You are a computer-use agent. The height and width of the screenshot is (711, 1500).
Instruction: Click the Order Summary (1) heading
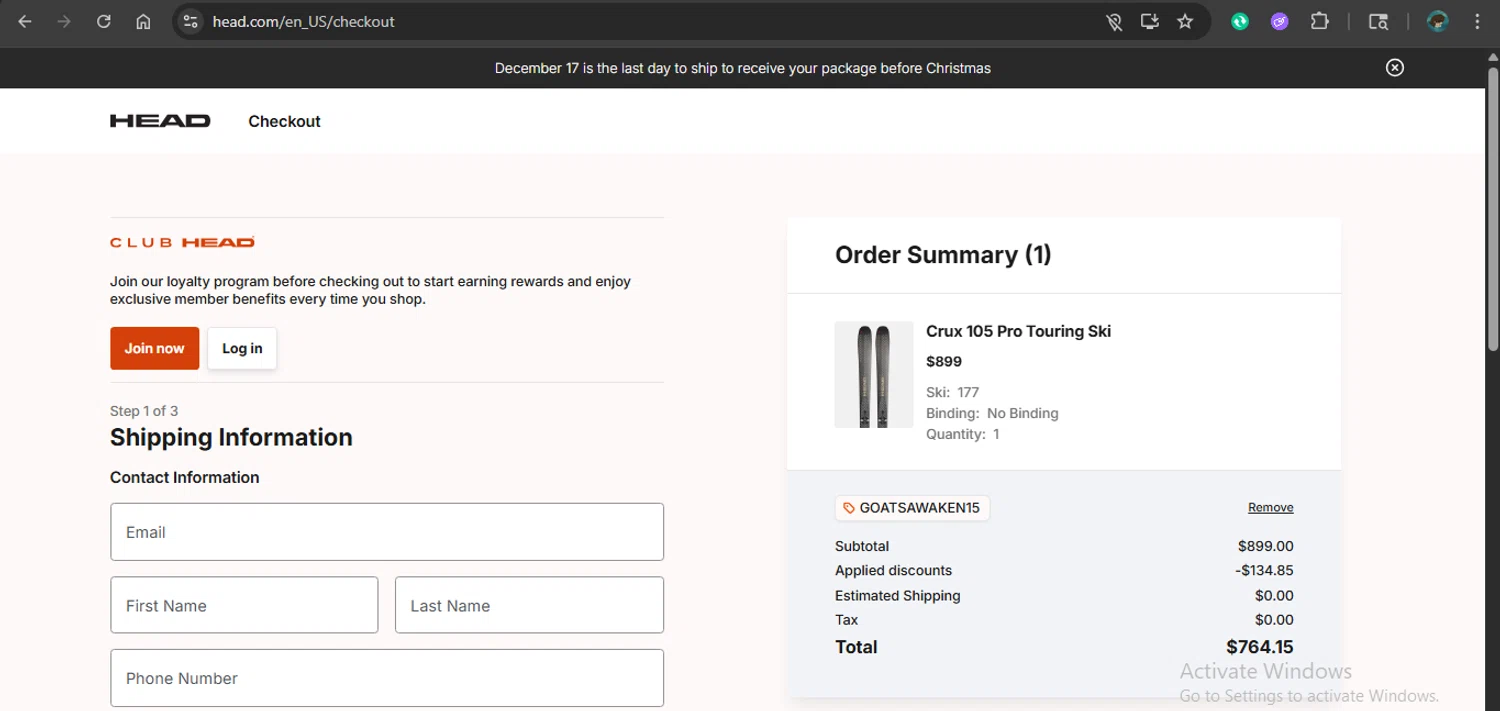pyautogui.click(x=943, y=255)
